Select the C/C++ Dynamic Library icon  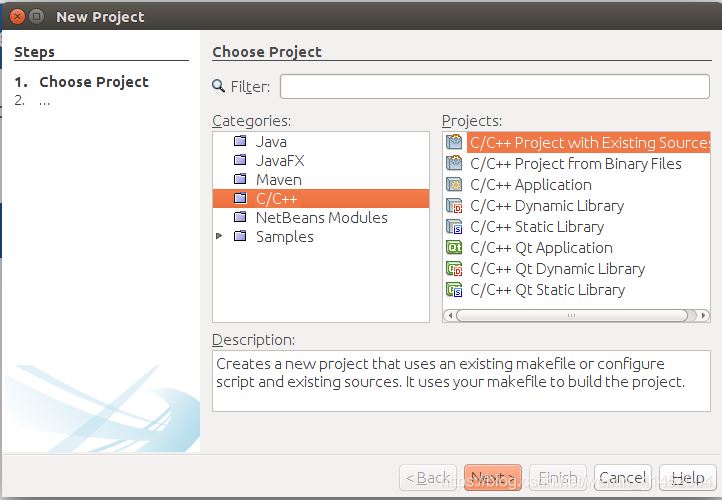click(x=454, y=206)
